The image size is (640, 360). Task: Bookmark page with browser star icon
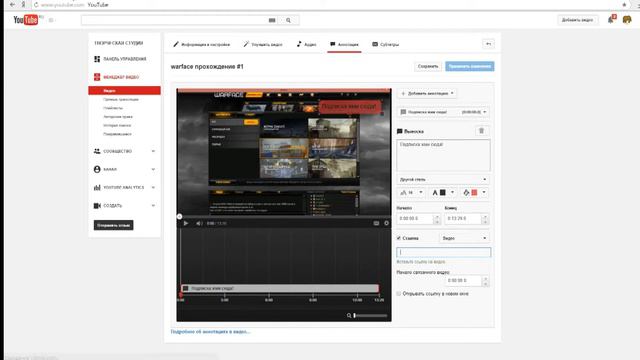(x=624, y=4)
